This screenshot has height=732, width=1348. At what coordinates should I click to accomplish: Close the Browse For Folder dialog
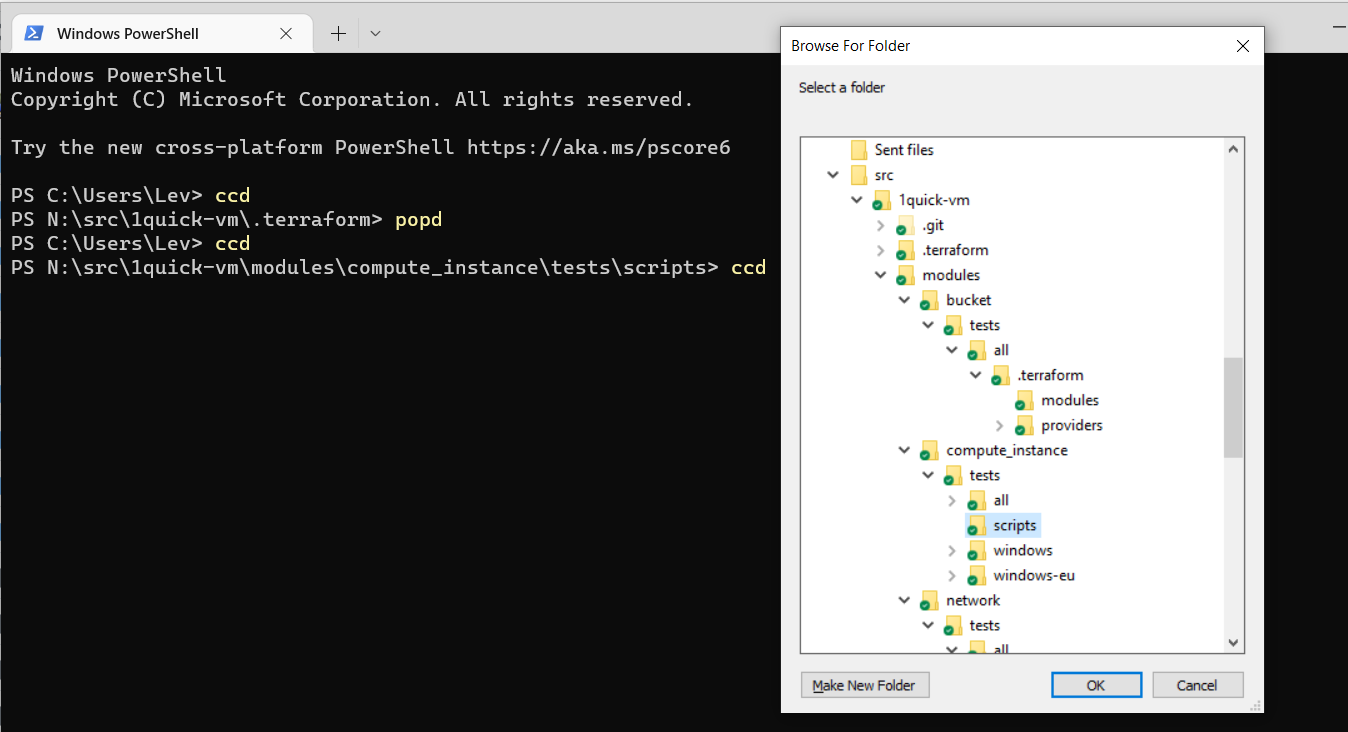click(x=1243, y=46)
